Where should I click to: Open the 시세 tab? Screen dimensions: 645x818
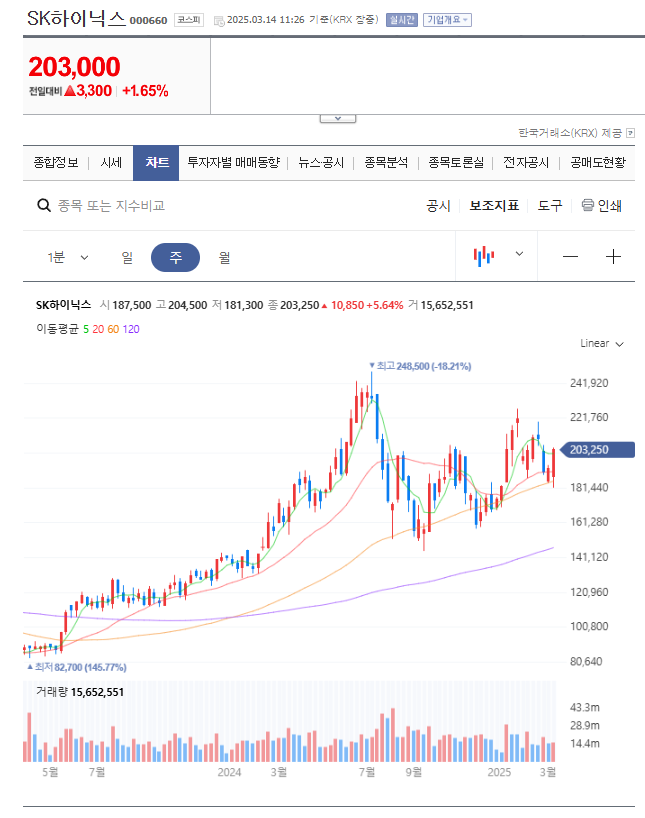[111, 163]
